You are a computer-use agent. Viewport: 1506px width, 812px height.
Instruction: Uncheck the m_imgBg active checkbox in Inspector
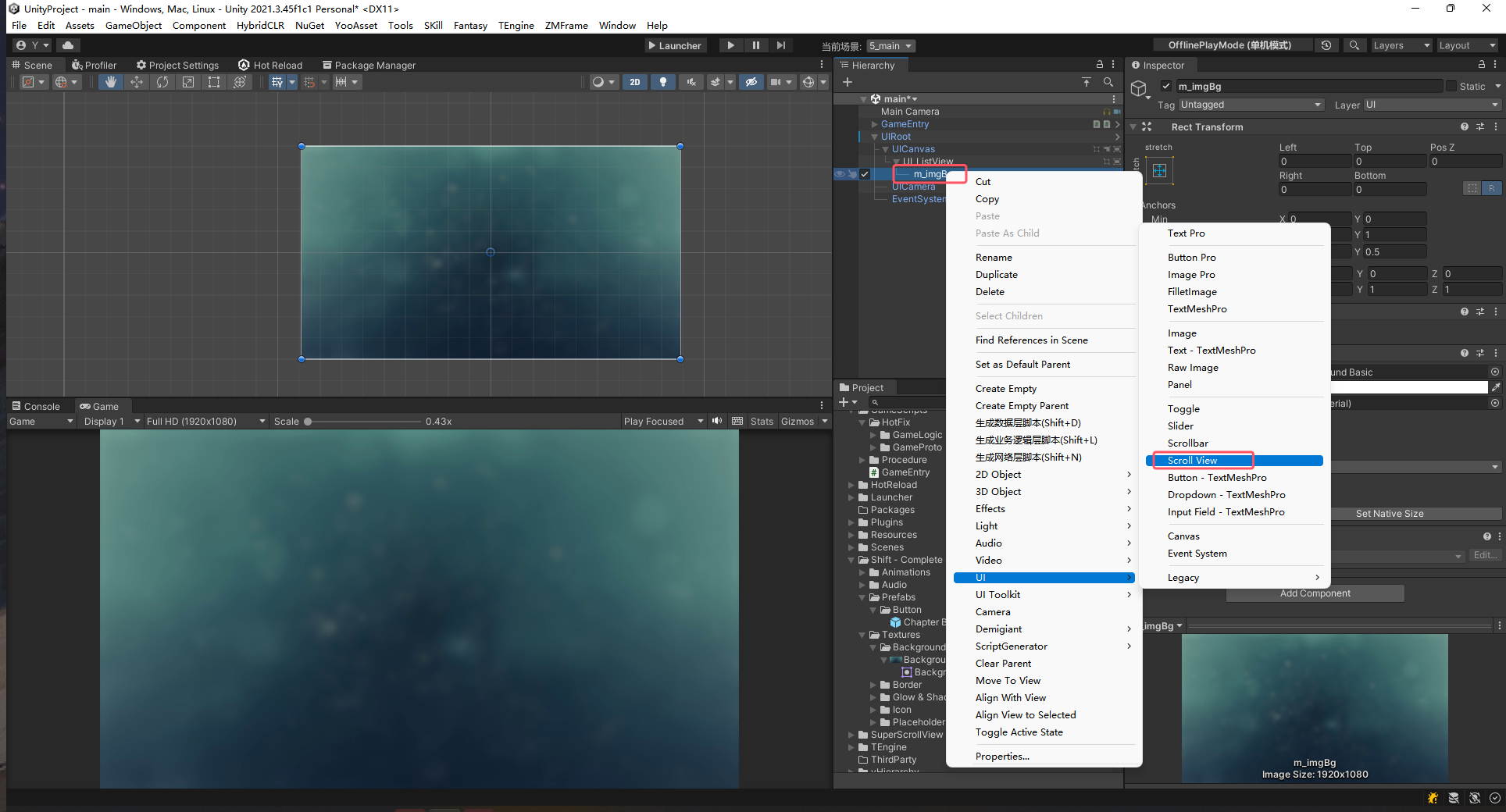tap(1166, 86)
